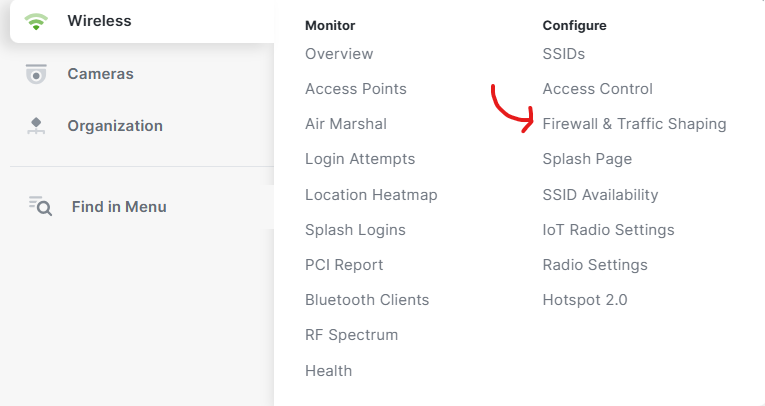Click the Find in Menu search icon

40,206
